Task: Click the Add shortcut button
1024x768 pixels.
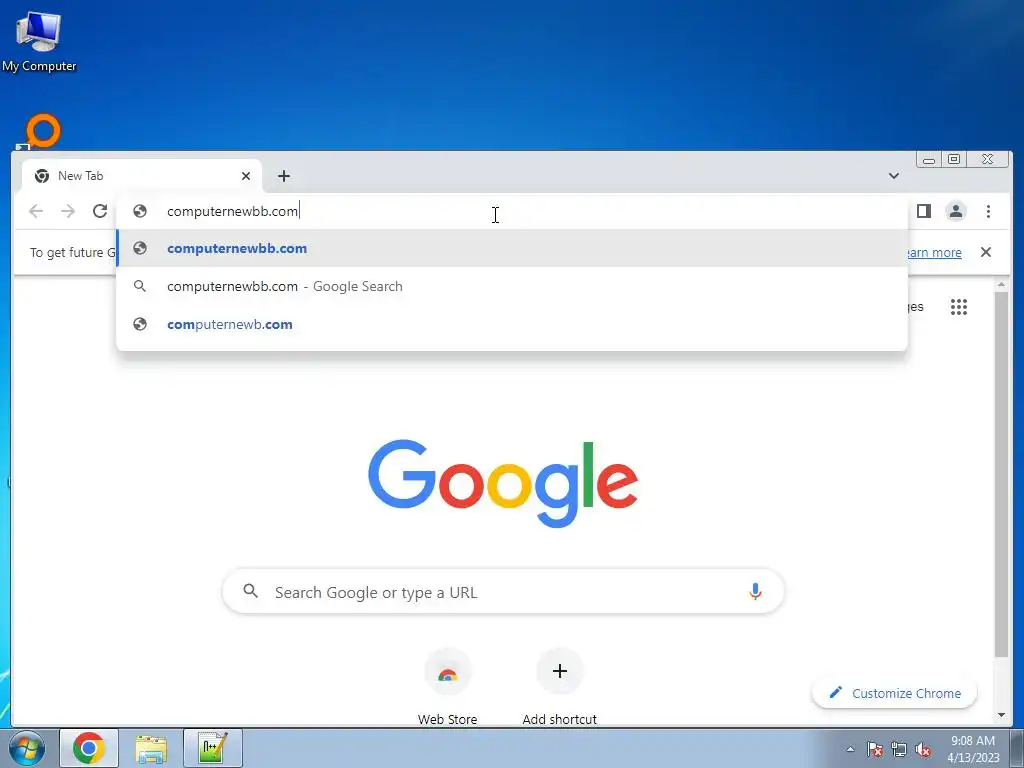Action: pyautogui.click(x=560, y=687)
